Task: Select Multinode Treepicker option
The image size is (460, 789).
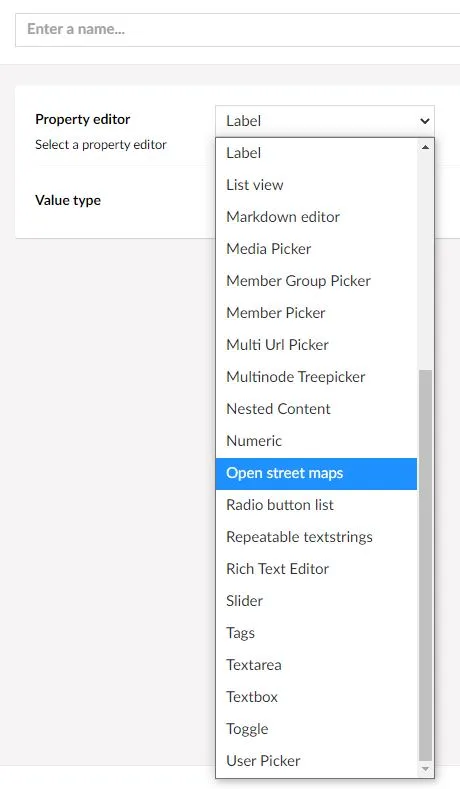Action: click(317, 377)
